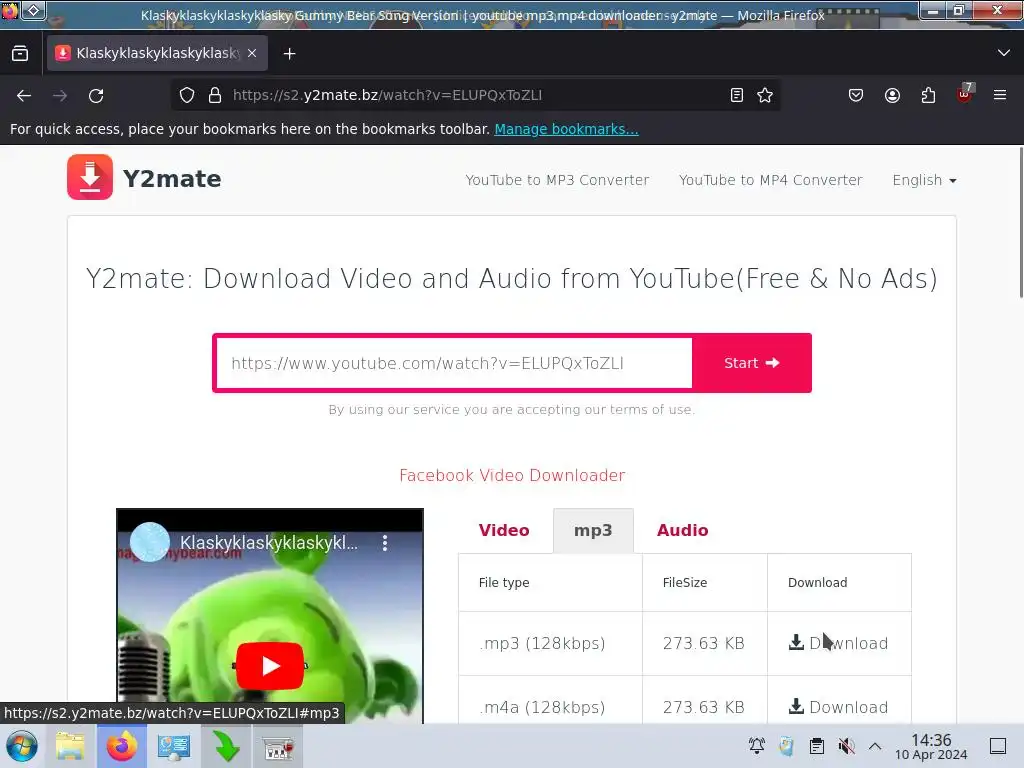Play the embedded YouTube video
Screen dimensions: 1024x768
pos(270,666)
